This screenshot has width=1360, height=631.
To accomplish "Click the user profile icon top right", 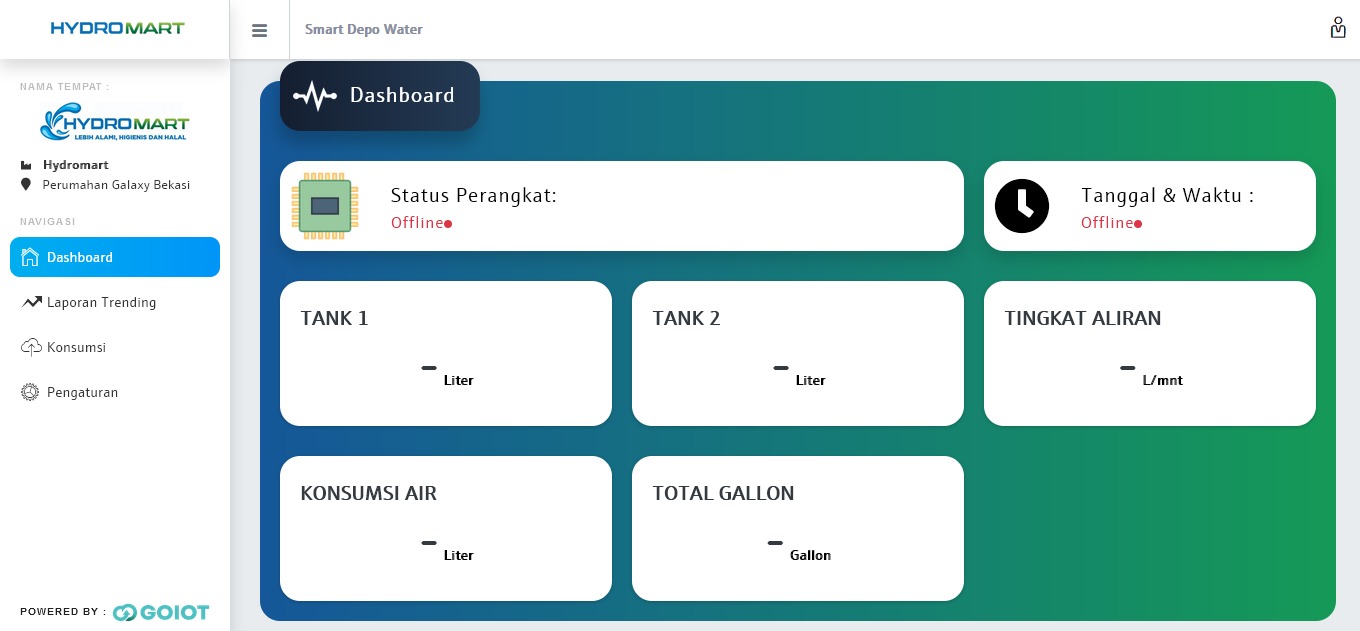I will 1337,28.
